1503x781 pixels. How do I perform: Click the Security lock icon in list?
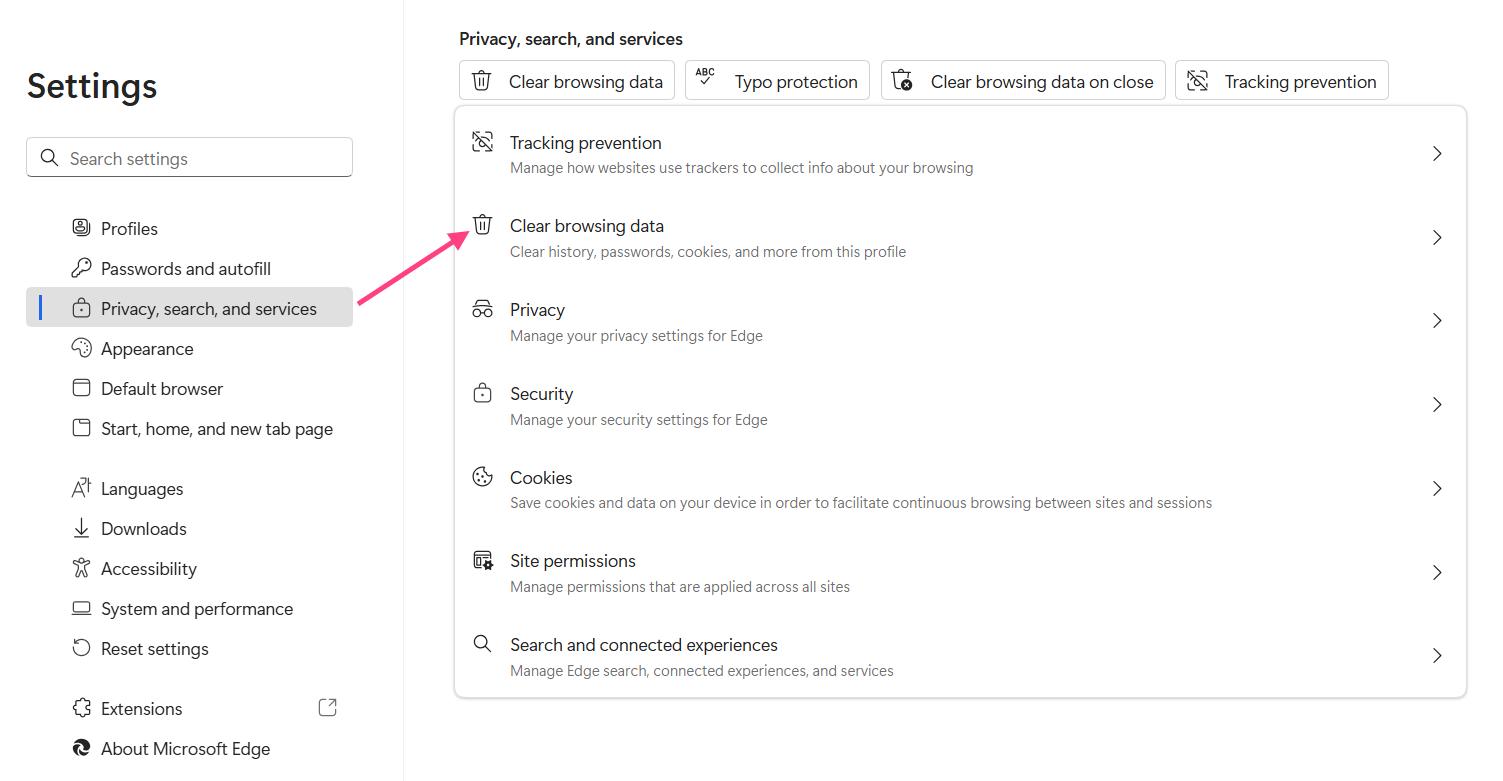[482, 393]
